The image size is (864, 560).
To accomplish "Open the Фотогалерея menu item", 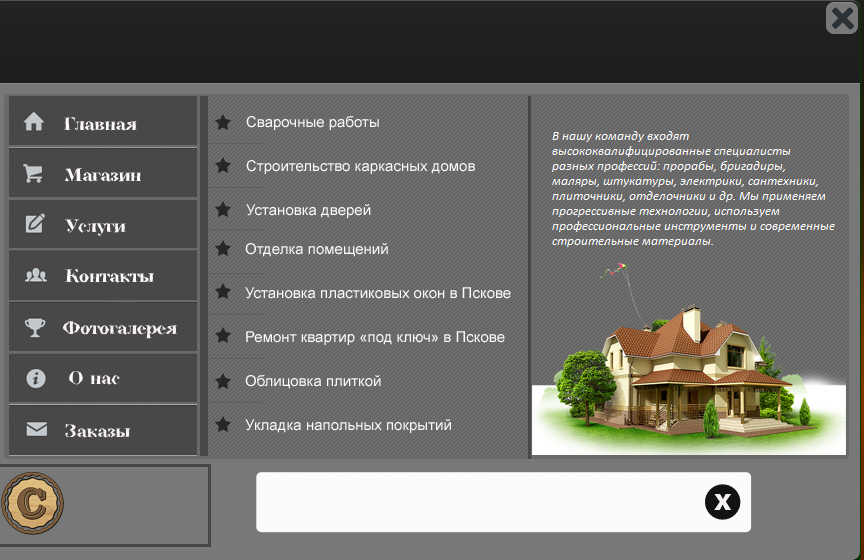I will click(119, 328).
